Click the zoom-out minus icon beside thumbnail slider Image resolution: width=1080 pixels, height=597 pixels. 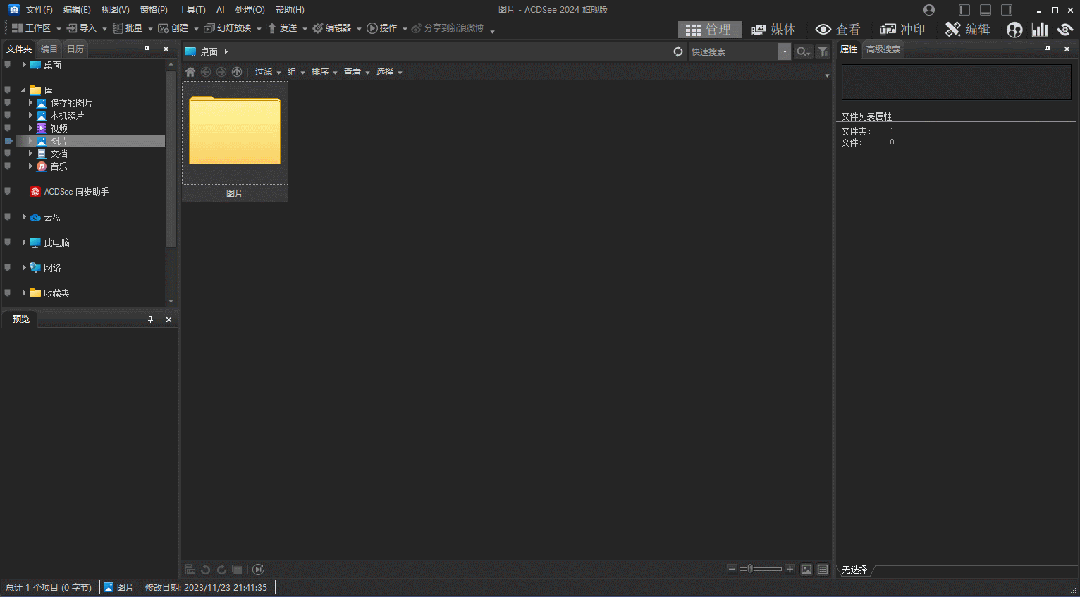pos(731,569)
